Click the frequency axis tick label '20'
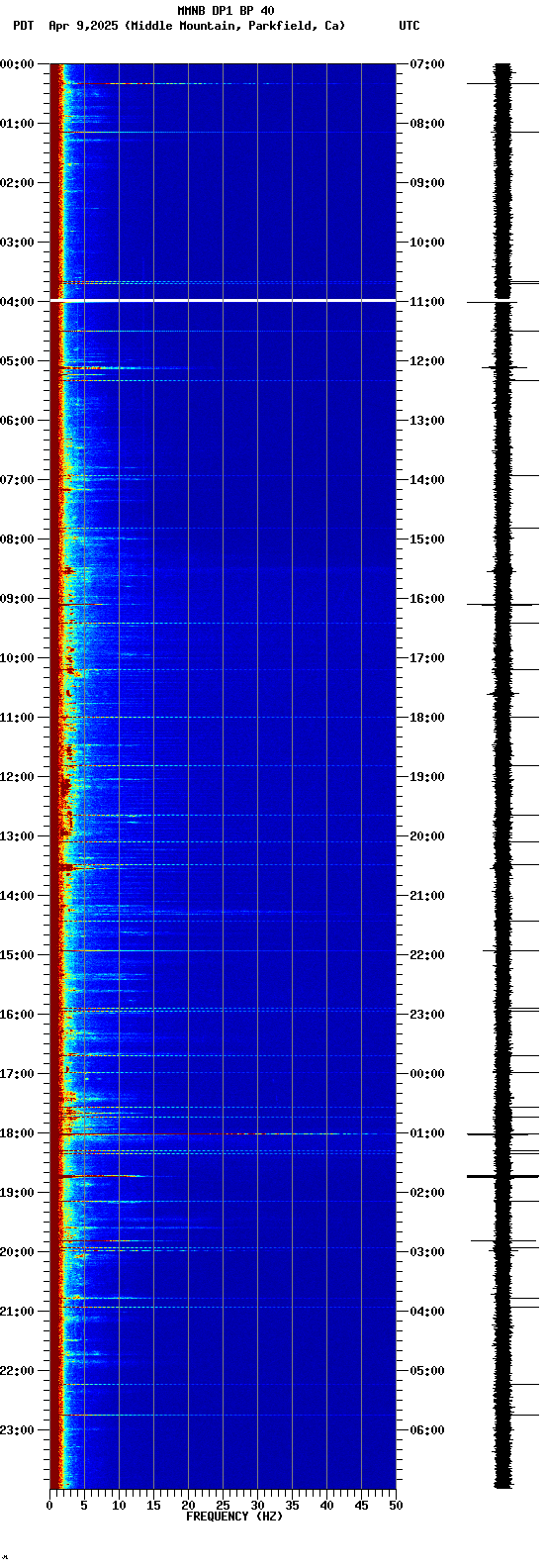The width and height of the screenshot is (546, 1568). tap(188, 1506)
